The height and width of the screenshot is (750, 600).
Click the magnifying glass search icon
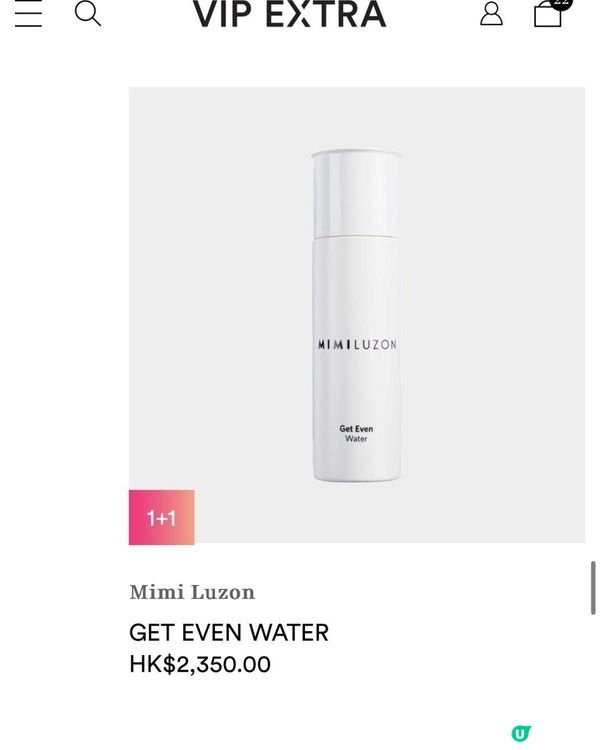(88, 14)
